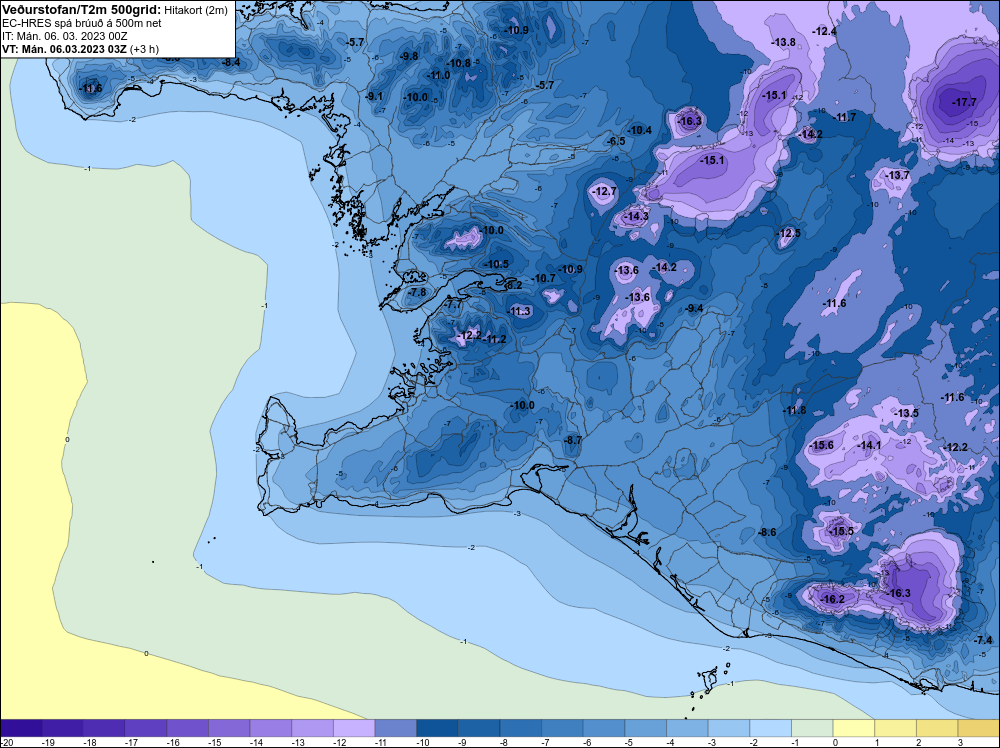
Task: Click the -9.1 temperature label
Action: click(x=374, y=96)
